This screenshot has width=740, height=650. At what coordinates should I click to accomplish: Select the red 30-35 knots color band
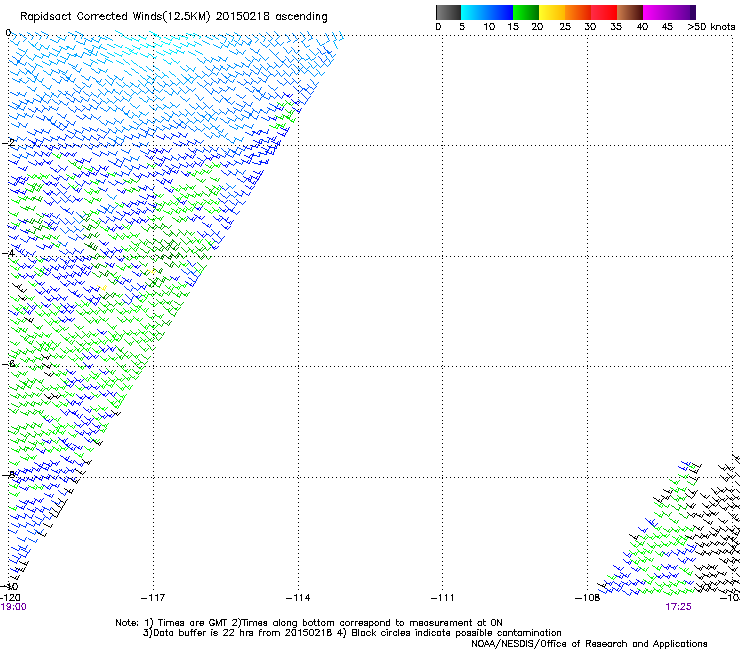(x=604, y=12)
